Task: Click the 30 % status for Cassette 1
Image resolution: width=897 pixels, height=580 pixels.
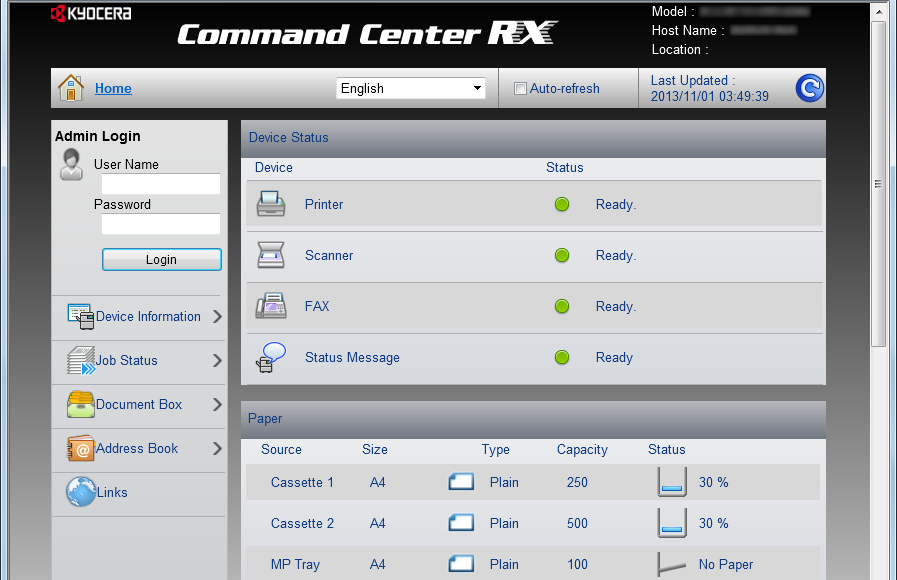Action: pos(713,482)
